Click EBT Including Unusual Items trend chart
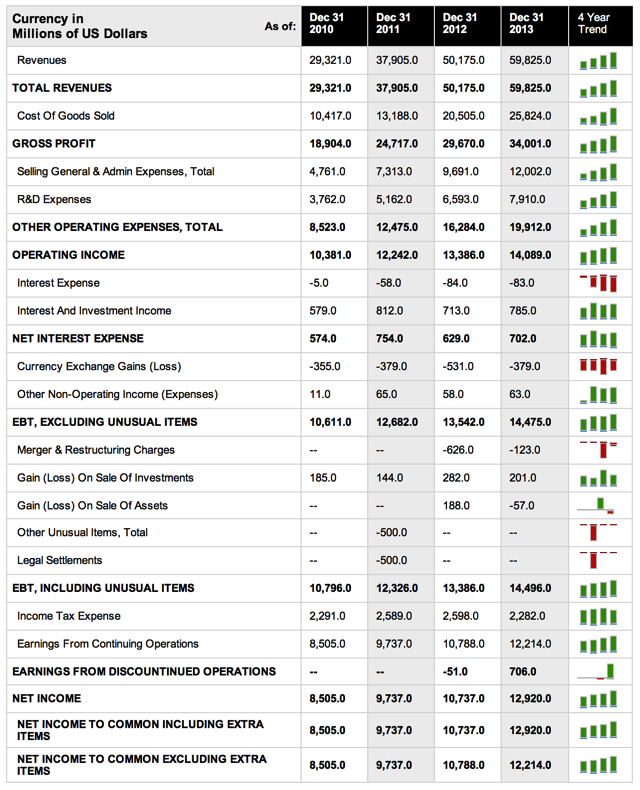 [x=598, y=589]
